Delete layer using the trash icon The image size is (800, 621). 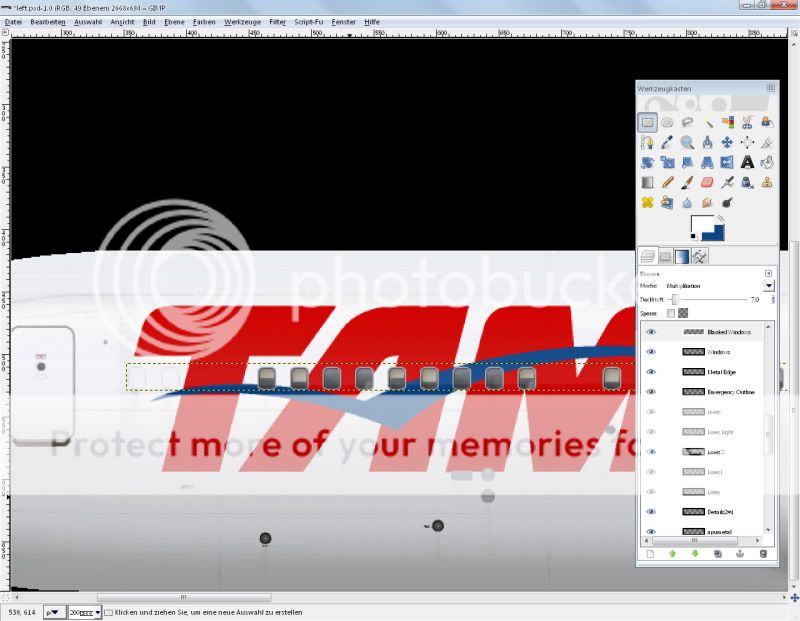[x=763, y=553]
